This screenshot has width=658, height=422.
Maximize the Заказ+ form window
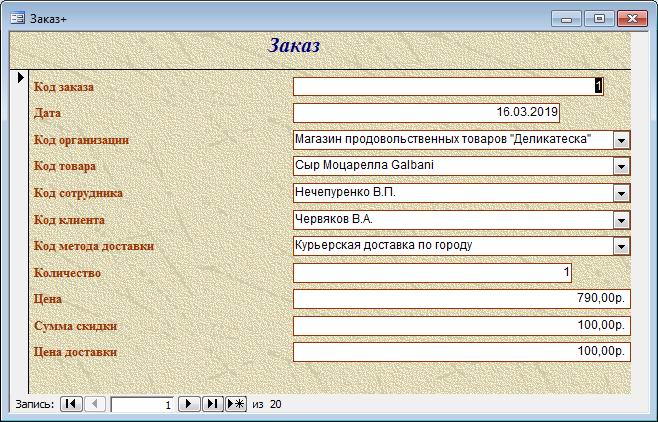point(599,18)
